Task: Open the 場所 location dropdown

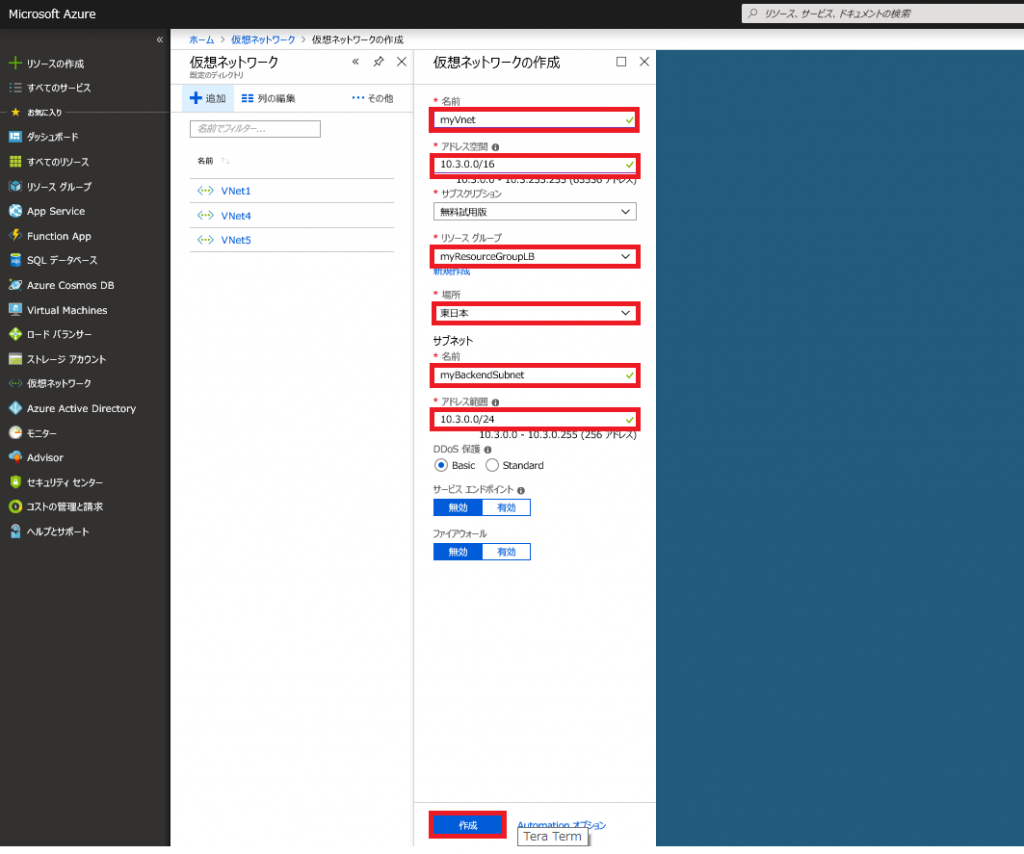Action: 535,313
